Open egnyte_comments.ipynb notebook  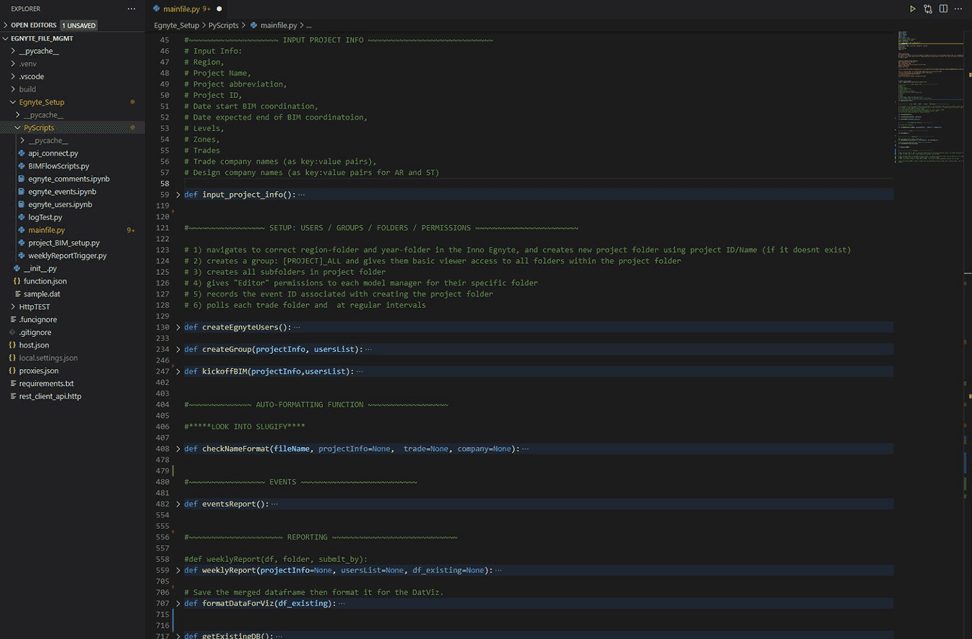coord(69,178)
